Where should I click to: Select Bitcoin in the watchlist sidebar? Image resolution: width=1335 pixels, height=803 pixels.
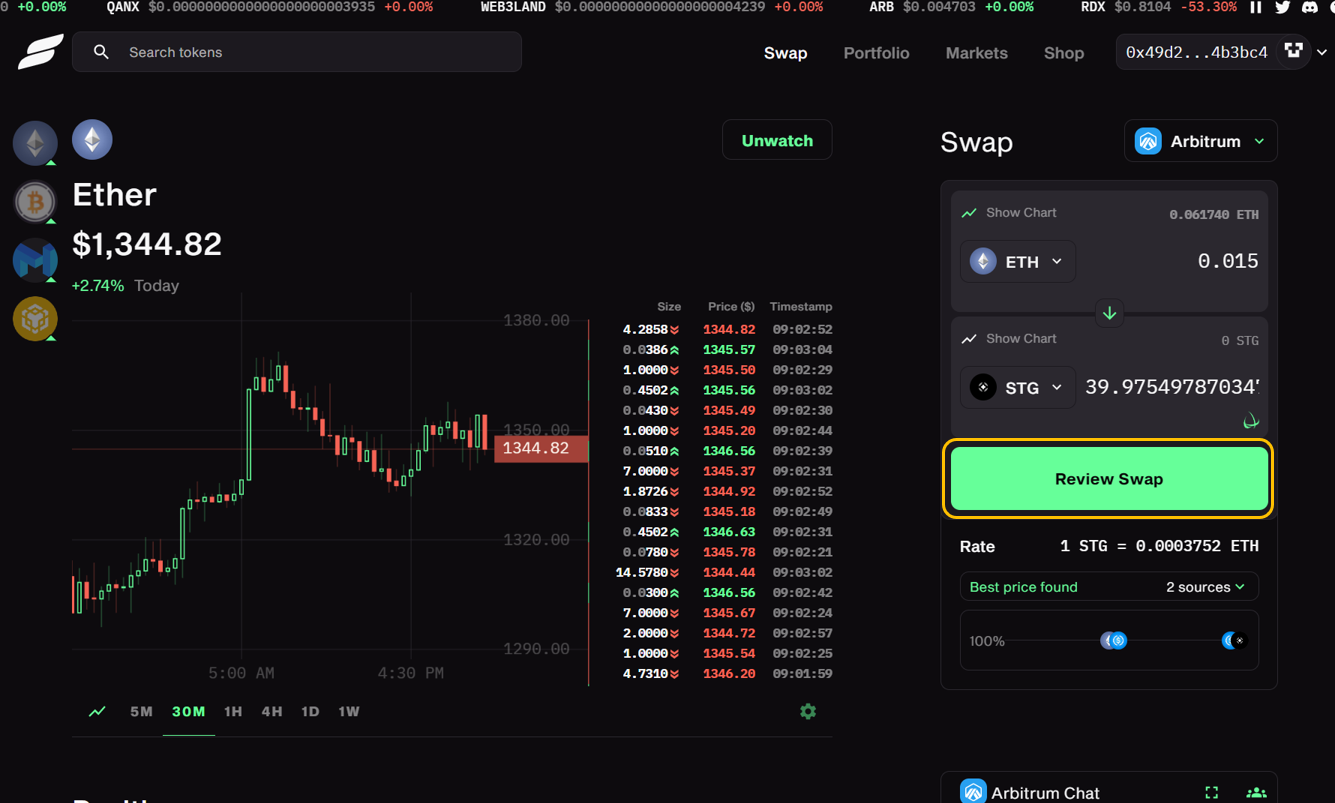(35, 202)
